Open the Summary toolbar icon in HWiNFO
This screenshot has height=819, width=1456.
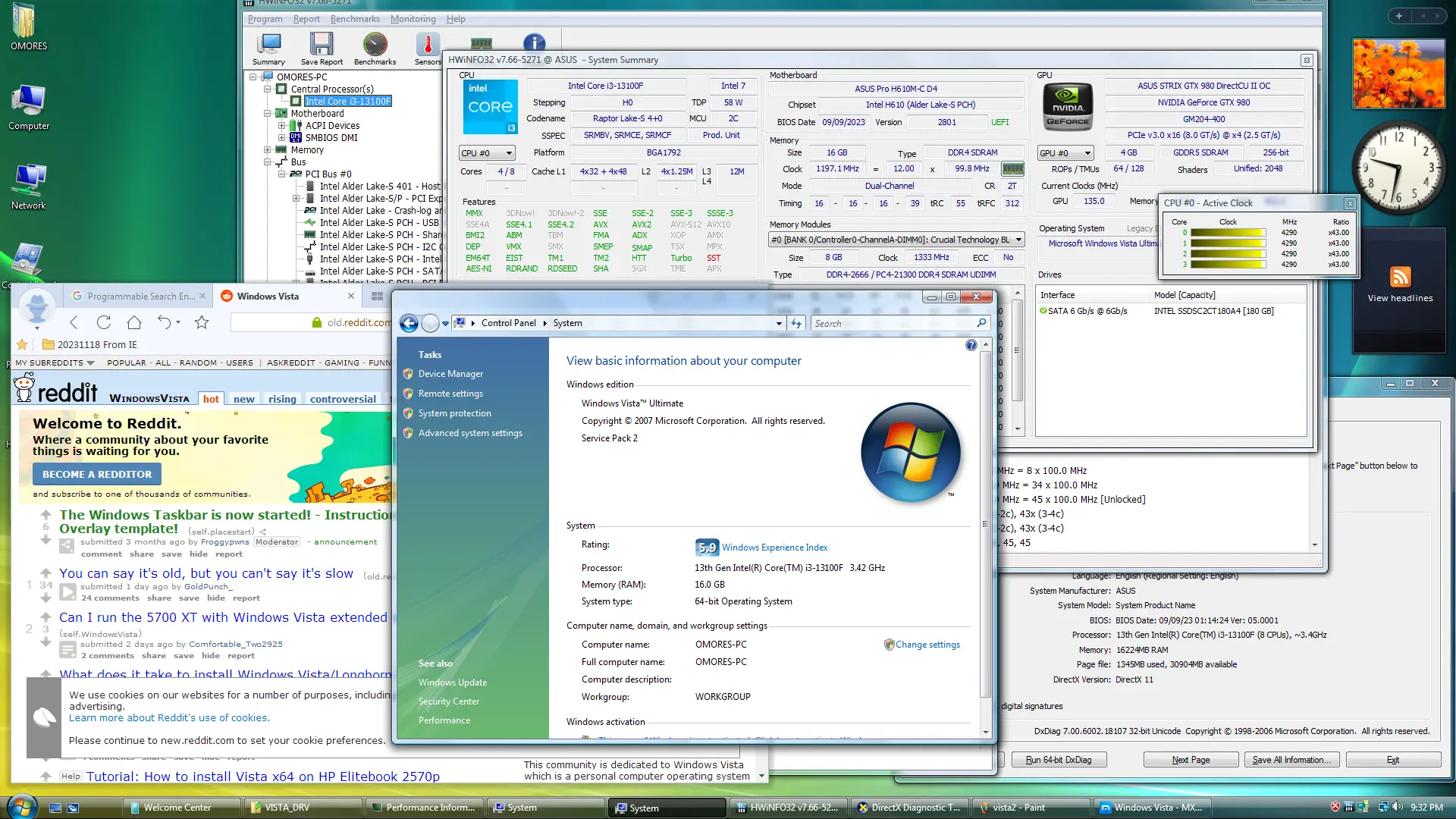coord(268,49)
